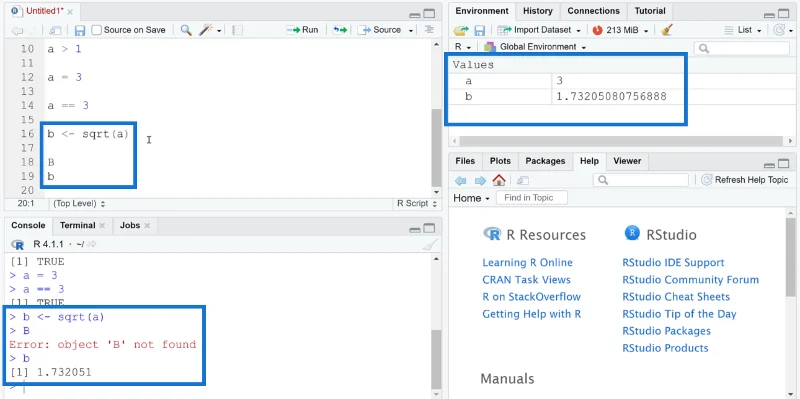This screenshot has width=800, height=399.
Task: Click the Help search field
Action: pos(641,180)
